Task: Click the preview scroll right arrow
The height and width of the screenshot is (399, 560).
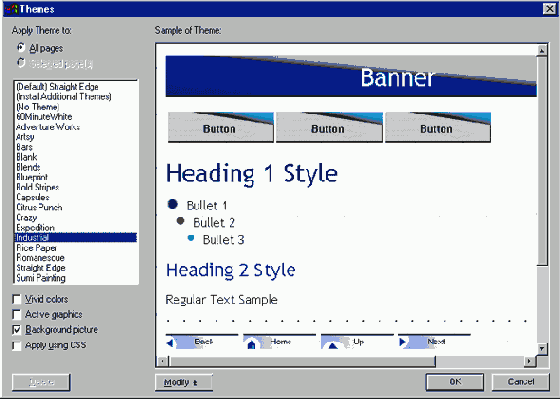Action: [x=529, y=361]
